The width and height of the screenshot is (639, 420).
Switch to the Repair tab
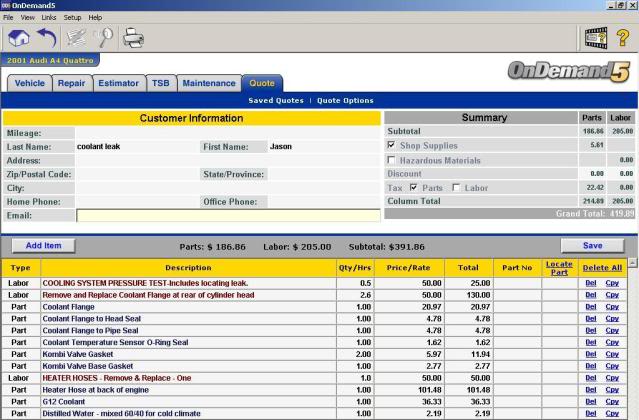71,83
